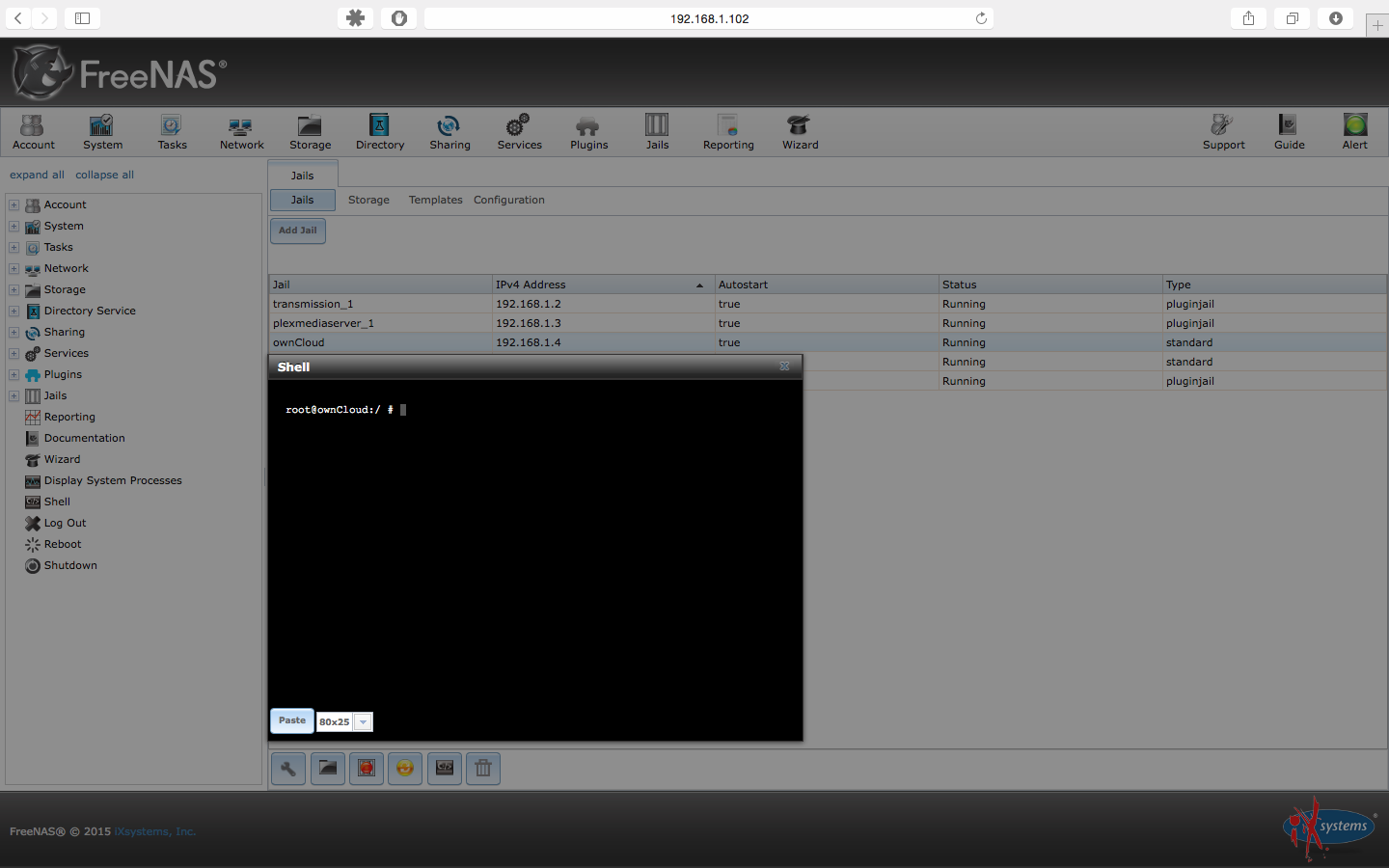This screenshot has width=1389, height=868.
Task: Open Shell from the sidebar tree
Action: coord(57,502)
